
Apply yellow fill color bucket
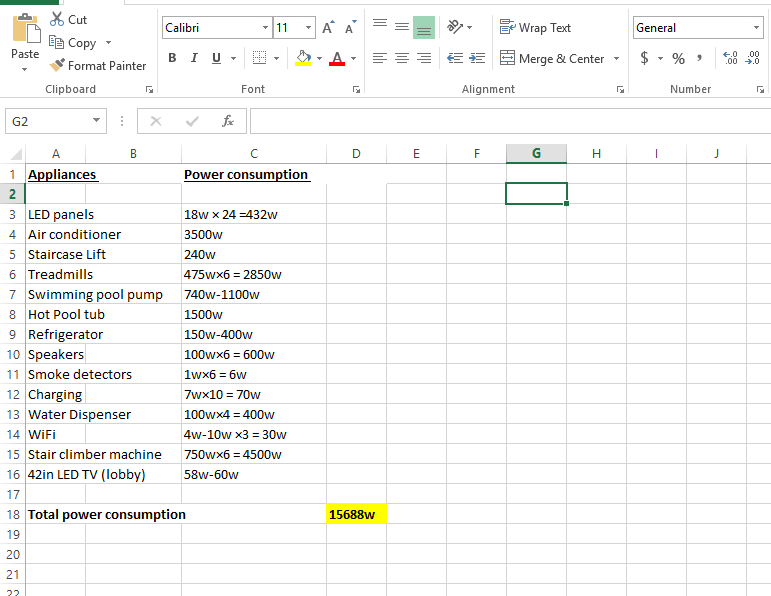point(303,58)
